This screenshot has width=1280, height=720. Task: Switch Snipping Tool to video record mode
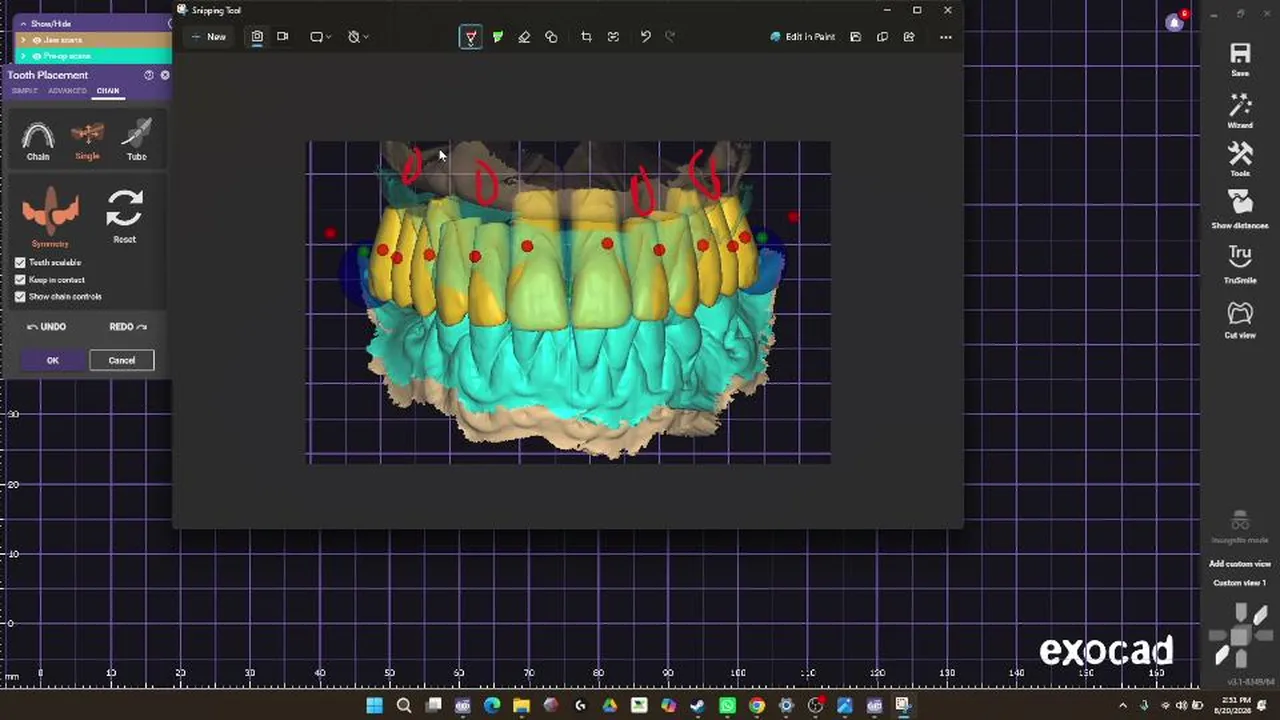click(282, 37)
